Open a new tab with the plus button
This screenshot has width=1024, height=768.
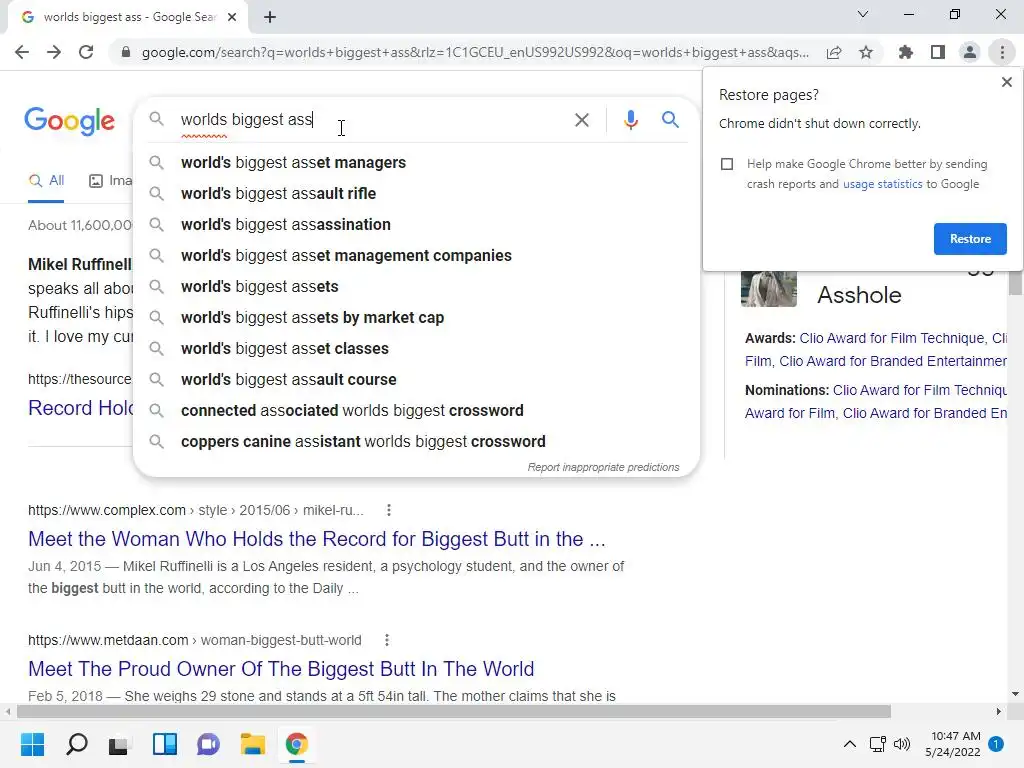click(x=270, y=17)
